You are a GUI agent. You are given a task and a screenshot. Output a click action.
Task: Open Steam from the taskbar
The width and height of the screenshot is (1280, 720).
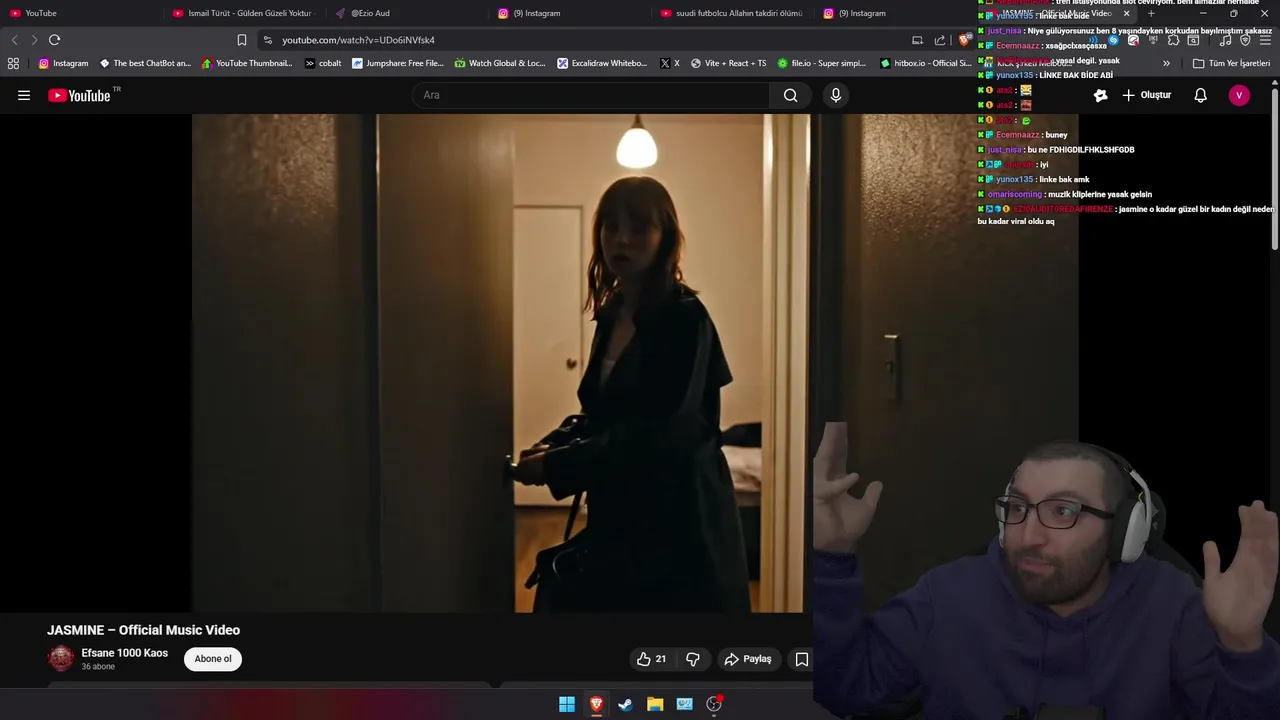625,704
